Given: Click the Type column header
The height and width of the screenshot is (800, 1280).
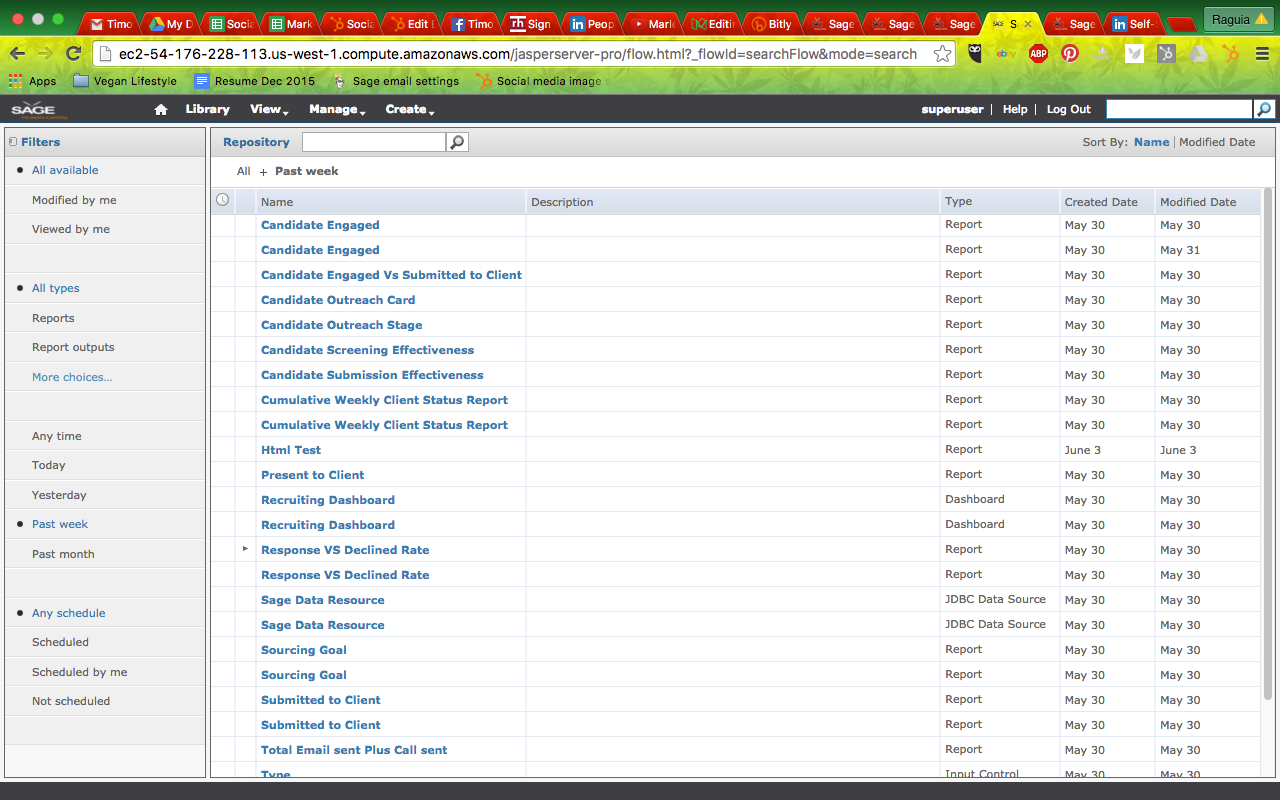Looking at the screenshot, I should pyautogui.click(x=1000, y=202).
